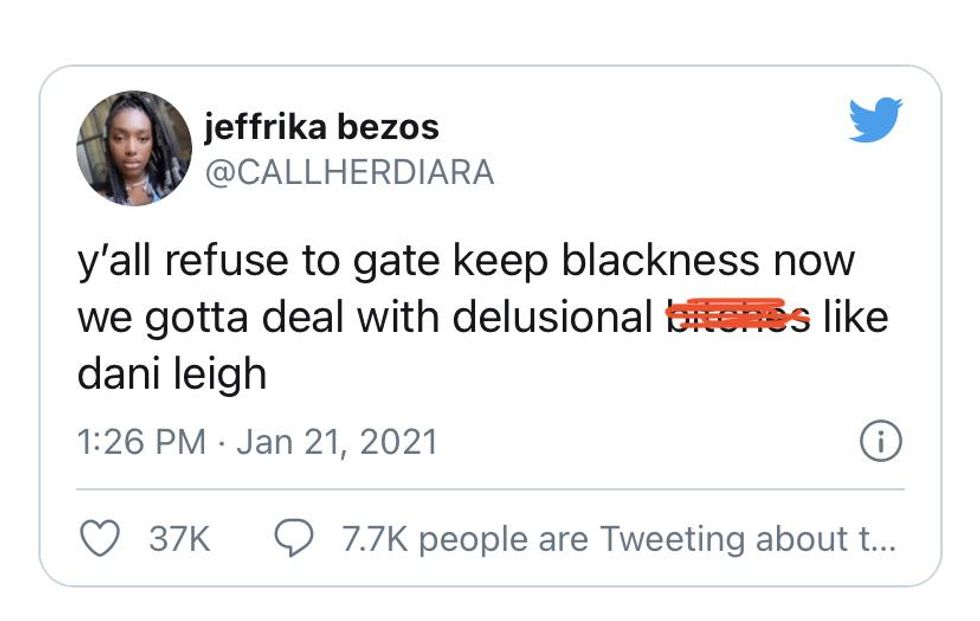The width and height of the screenshot is (980, 621).
Task: Click the words "dani leigh" in tweet
Action: 172,374
